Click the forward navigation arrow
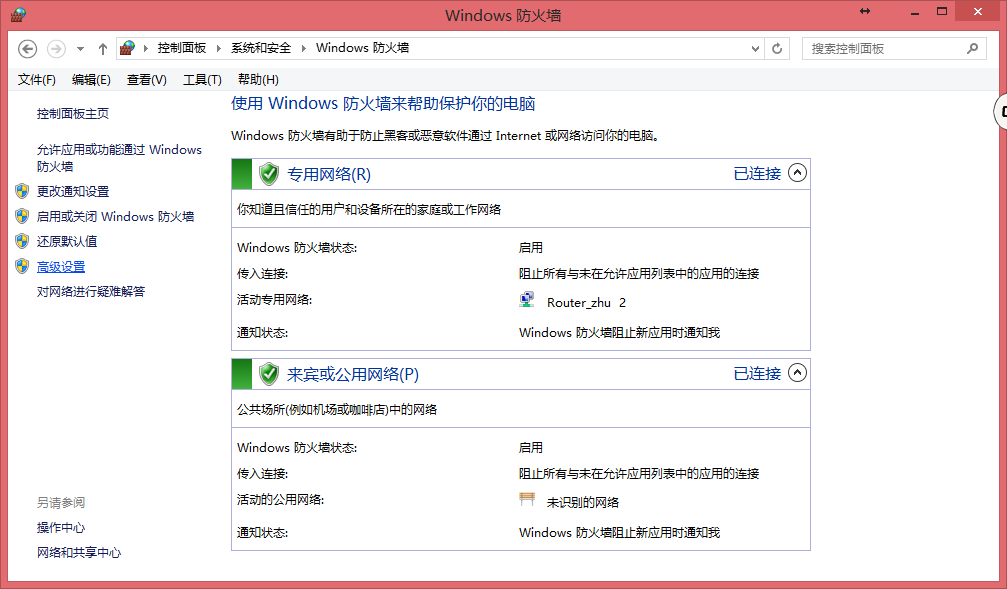The image size is (1007, 589). click(57, 49)
